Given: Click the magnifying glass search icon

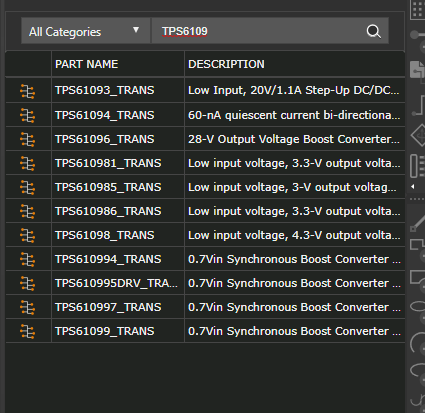Looking at the screenshot, I should pos(373,31).
